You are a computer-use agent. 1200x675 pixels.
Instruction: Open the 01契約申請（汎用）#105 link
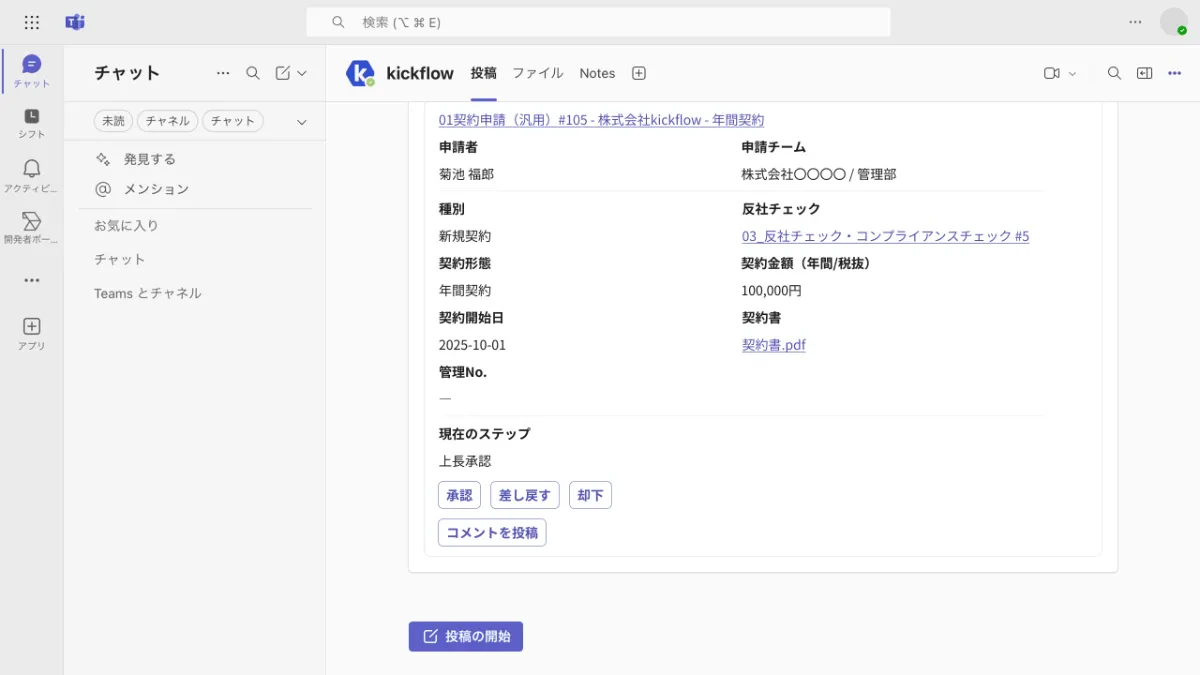601,120
